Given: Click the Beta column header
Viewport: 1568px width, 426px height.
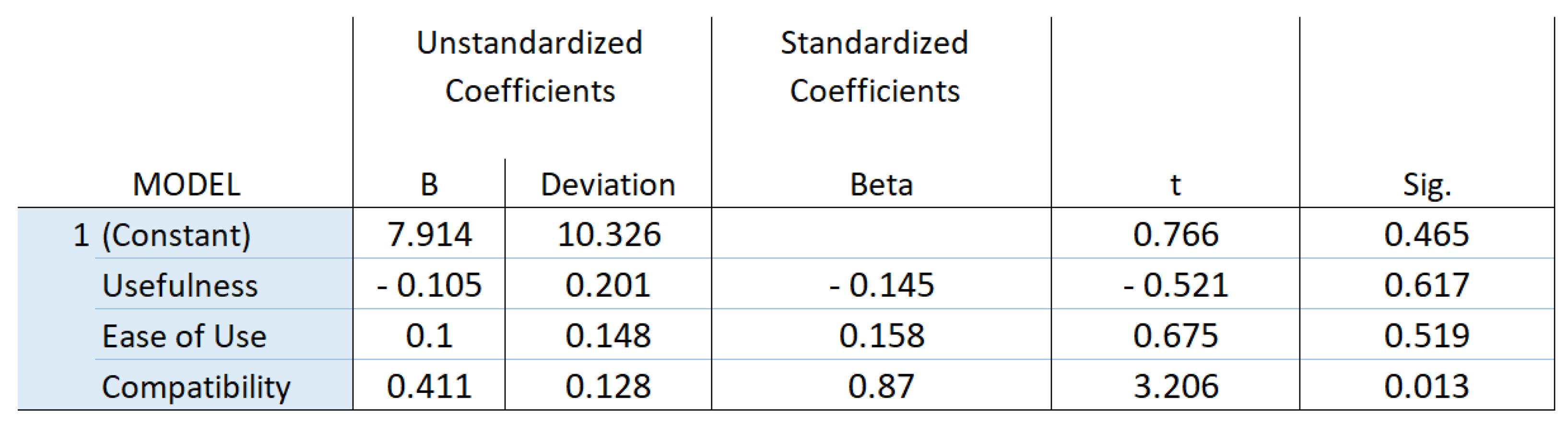Looking at the screenshot, I should coord(881,184).
